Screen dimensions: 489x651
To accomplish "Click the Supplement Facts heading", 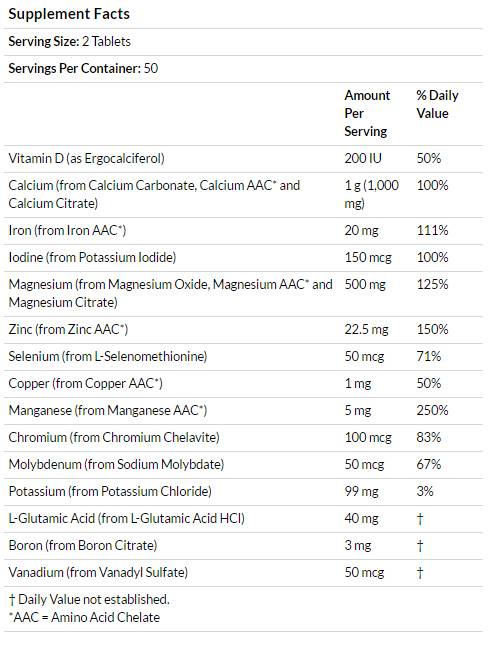I will click(x=69, y=14).
